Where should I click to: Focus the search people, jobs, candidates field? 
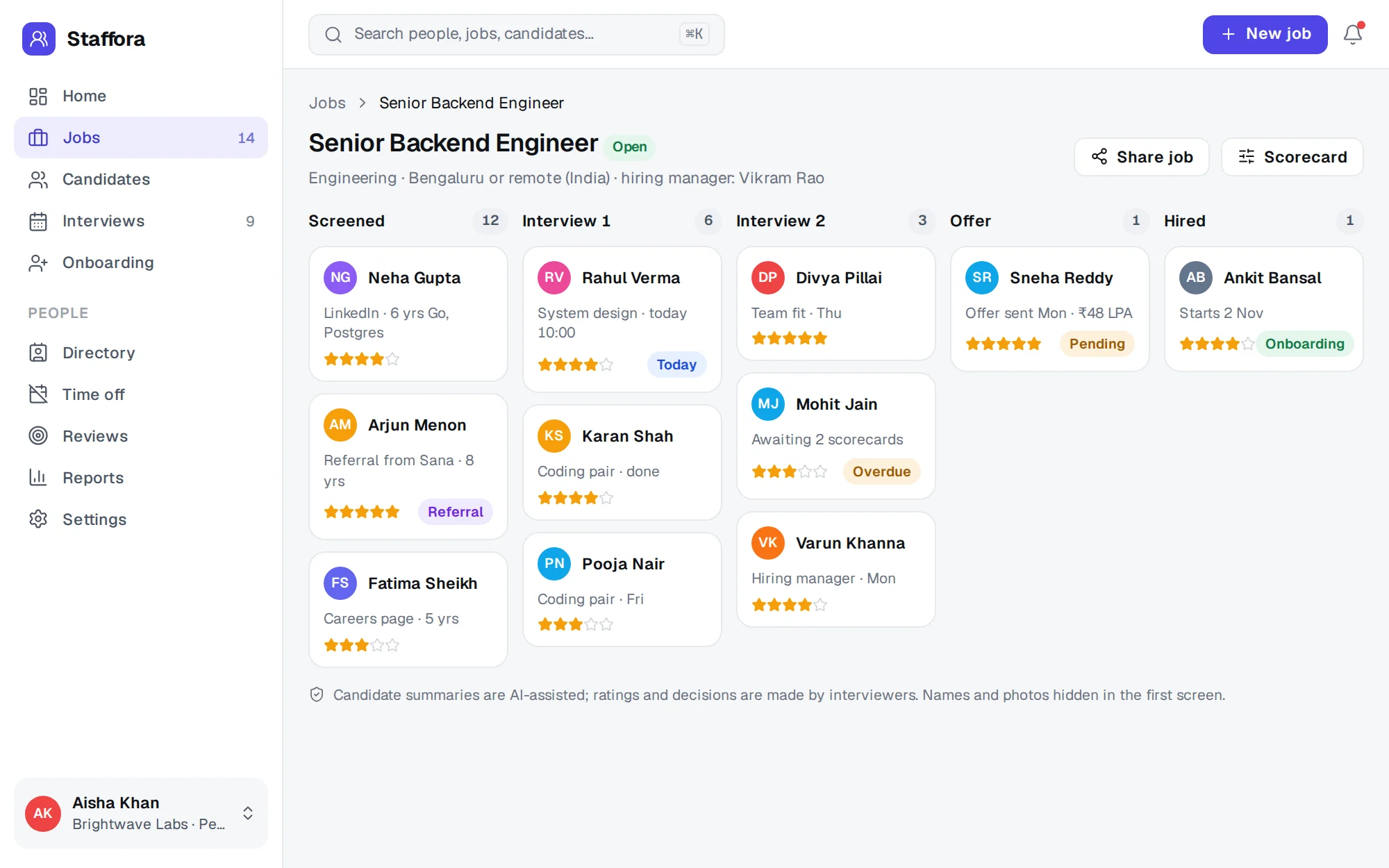pos(517,35)
